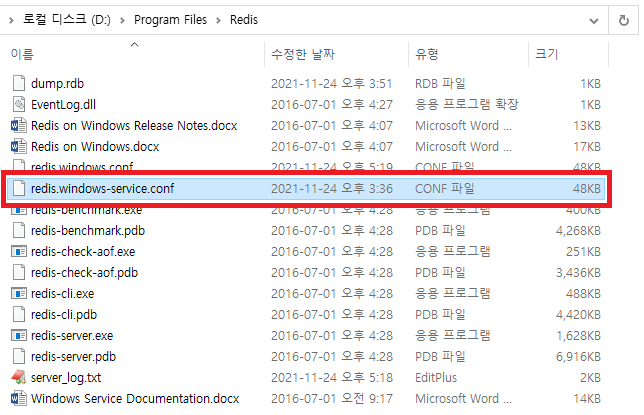Viewport: 644px width, 415px height.
Task: Sort by 크기 column header
Action: point(547,54)
